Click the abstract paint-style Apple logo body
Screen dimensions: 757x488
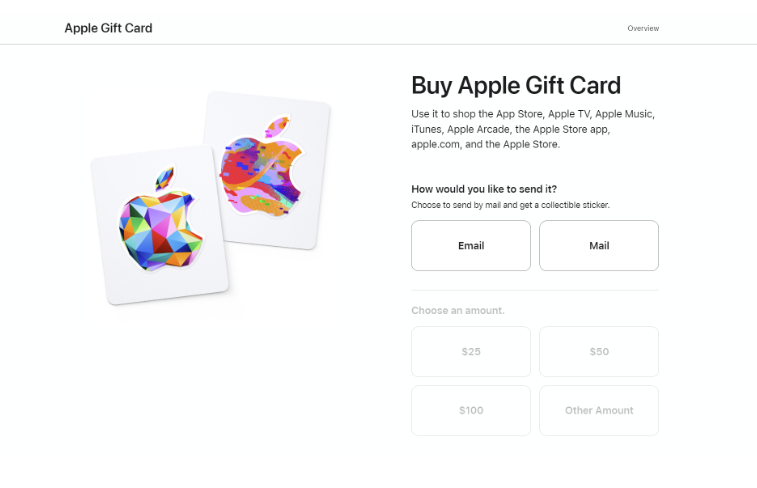(262, 175)
